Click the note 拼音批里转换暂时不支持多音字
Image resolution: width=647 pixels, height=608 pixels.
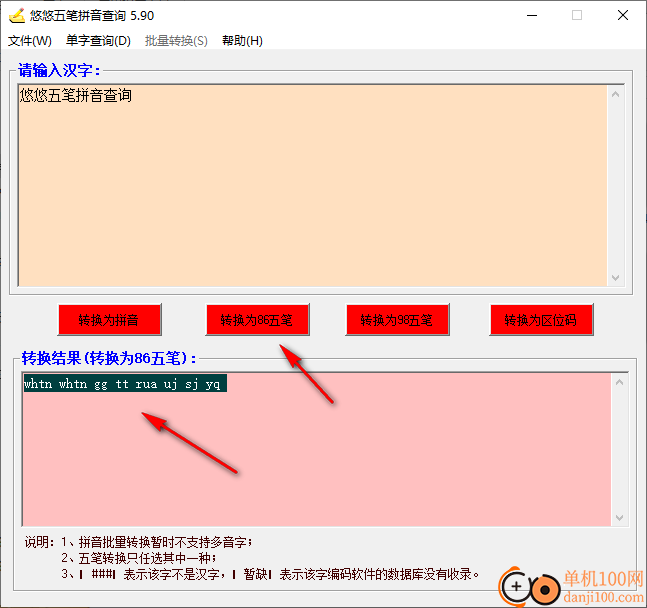165,542
